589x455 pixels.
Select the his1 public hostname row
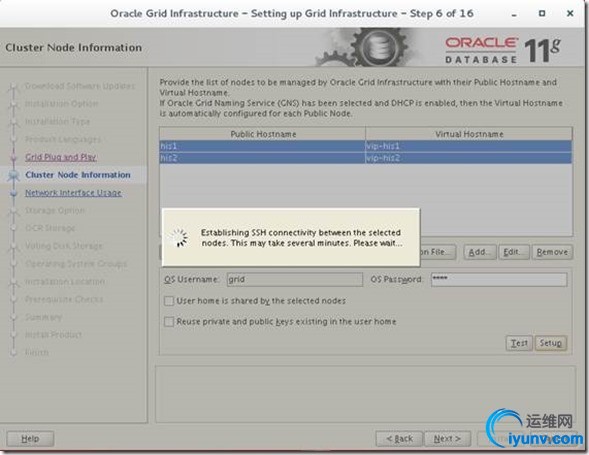click(262, 146)
